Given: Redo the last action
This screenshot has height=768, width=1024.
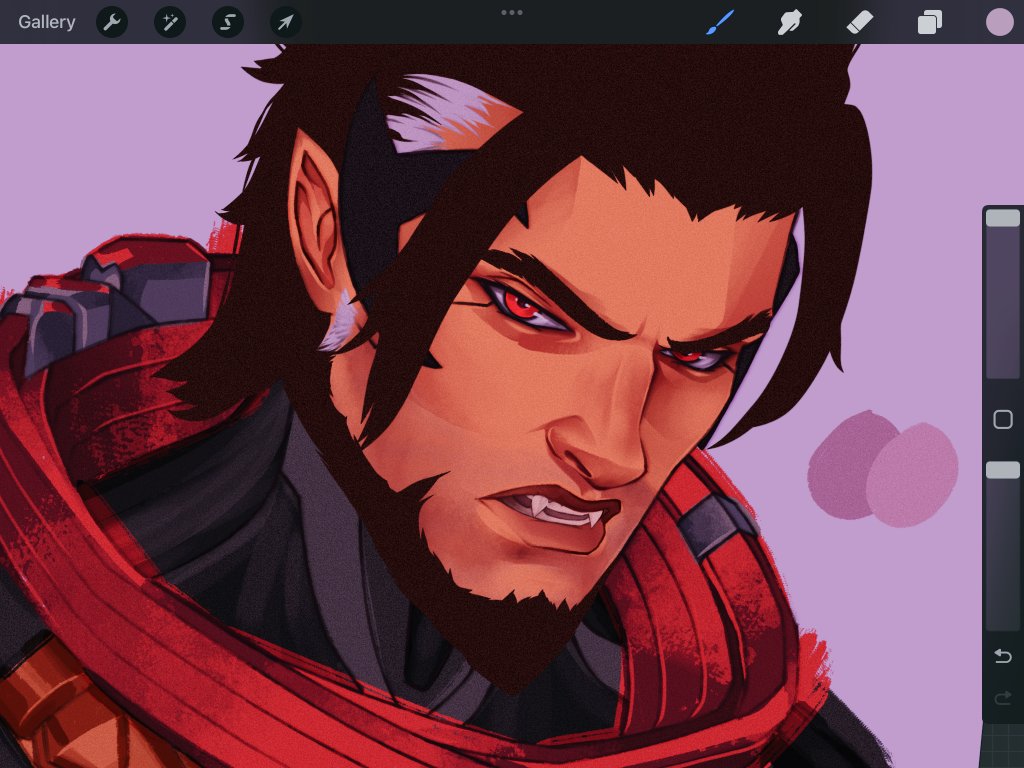Looking at the screenshot, I should 1002,699.
